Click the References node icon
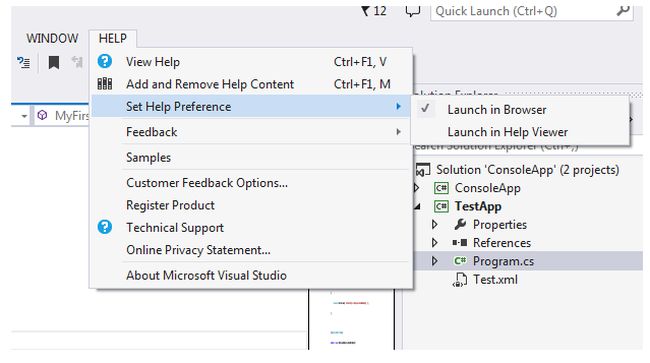 [460, 243]
